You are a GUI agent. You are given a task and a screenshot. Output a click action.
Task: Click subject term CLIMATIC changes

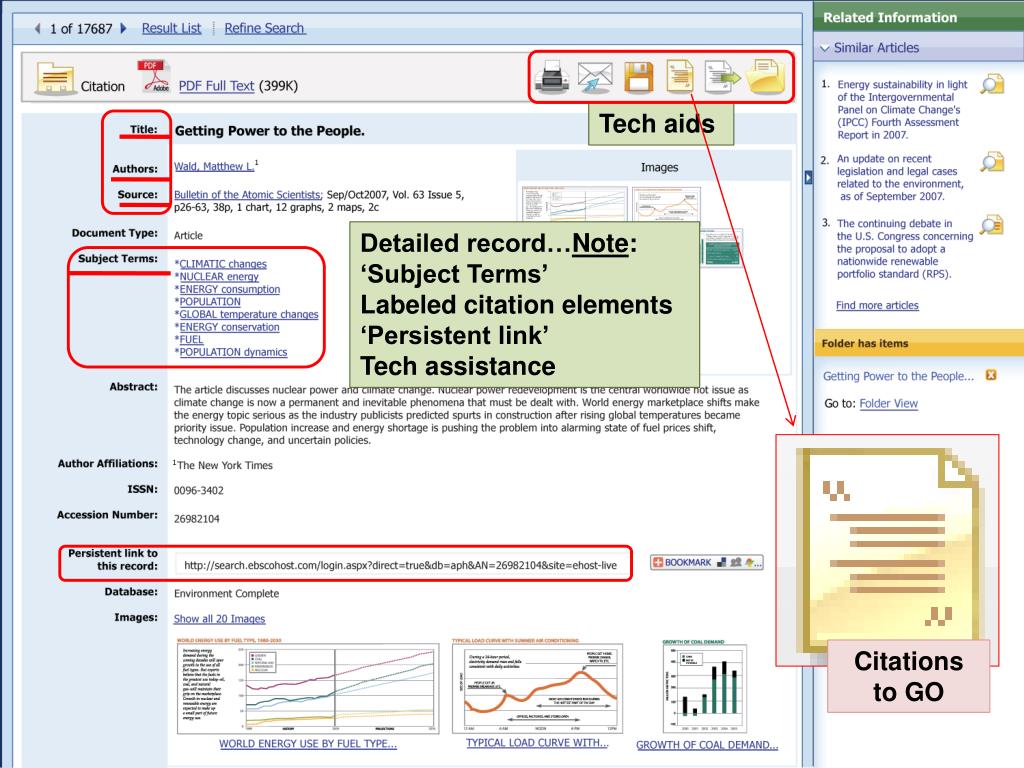tap(223, 264)
